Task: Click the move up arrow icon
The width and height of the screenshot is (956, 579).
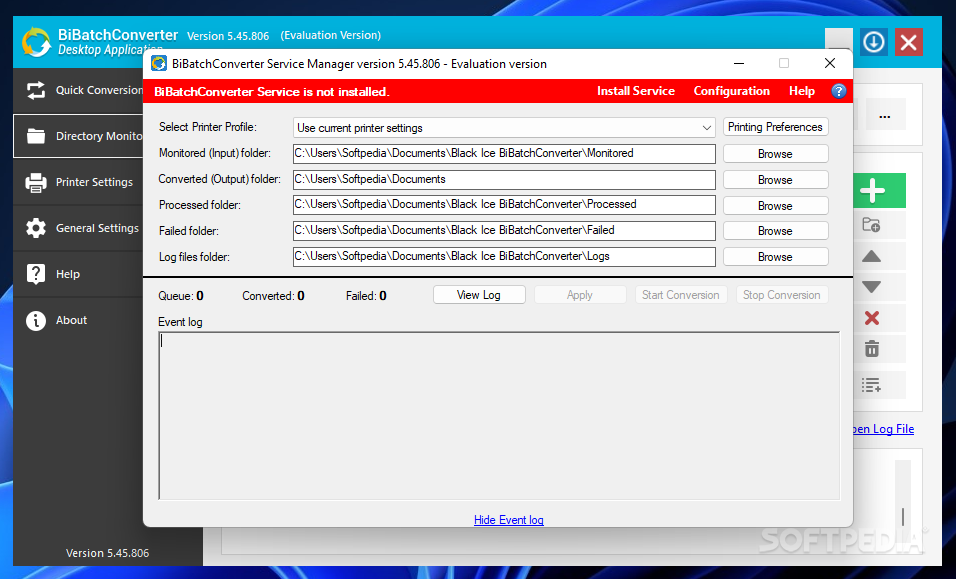Action: 871,256
